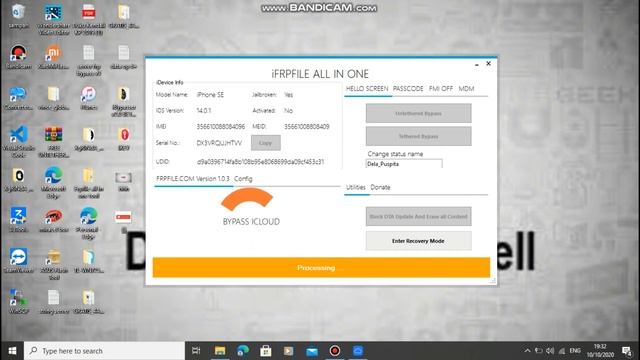
Task: Show hidden system tray icons
Action: pyautogui.click(x=527, y=351)
